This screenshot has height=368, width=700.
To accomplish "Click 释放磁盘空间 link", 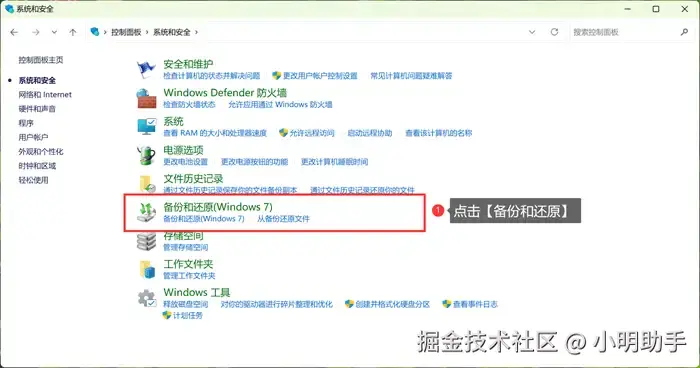I will click(x=185, y=305).
